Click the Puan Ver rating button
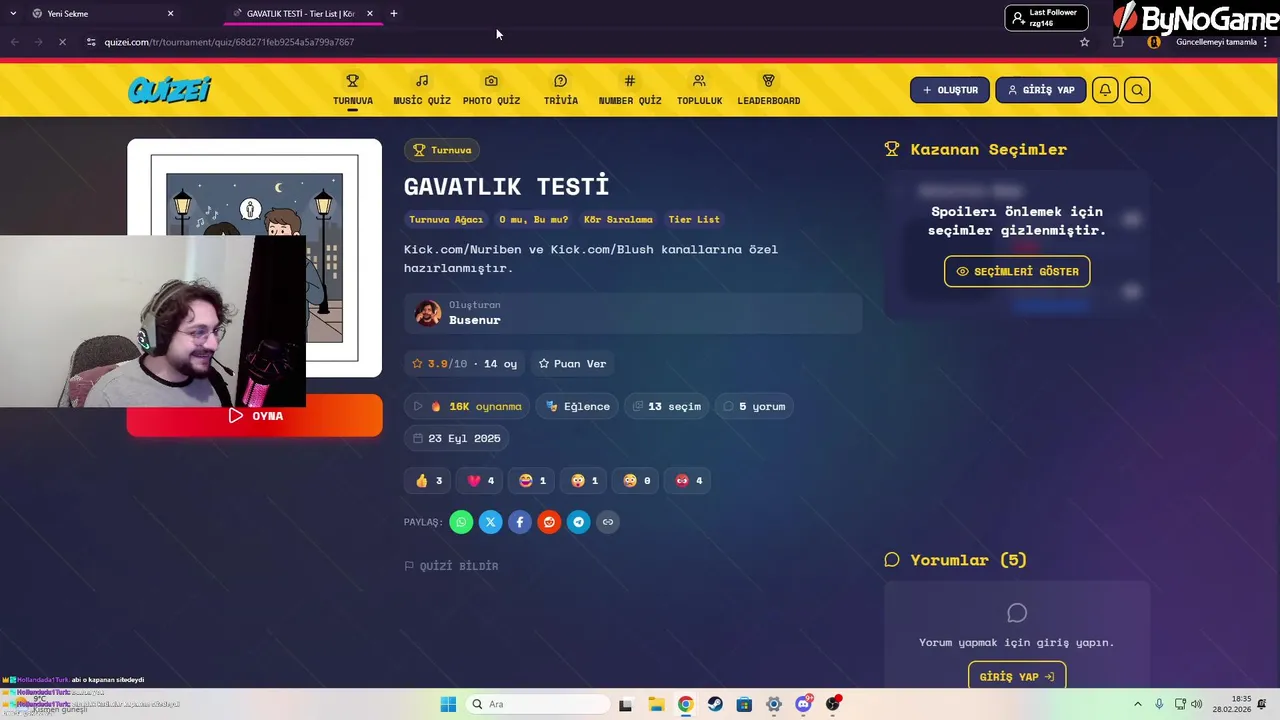The height and width of the screenshot is (720, 1280). [x=572, y=364]
